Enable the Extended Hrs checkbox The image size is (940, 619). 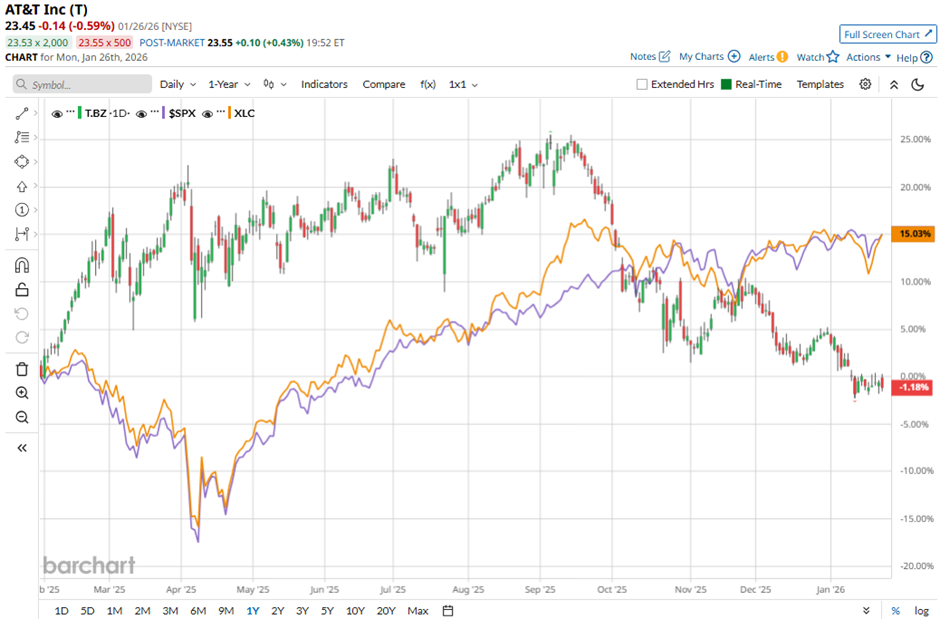tap(642, 85)
